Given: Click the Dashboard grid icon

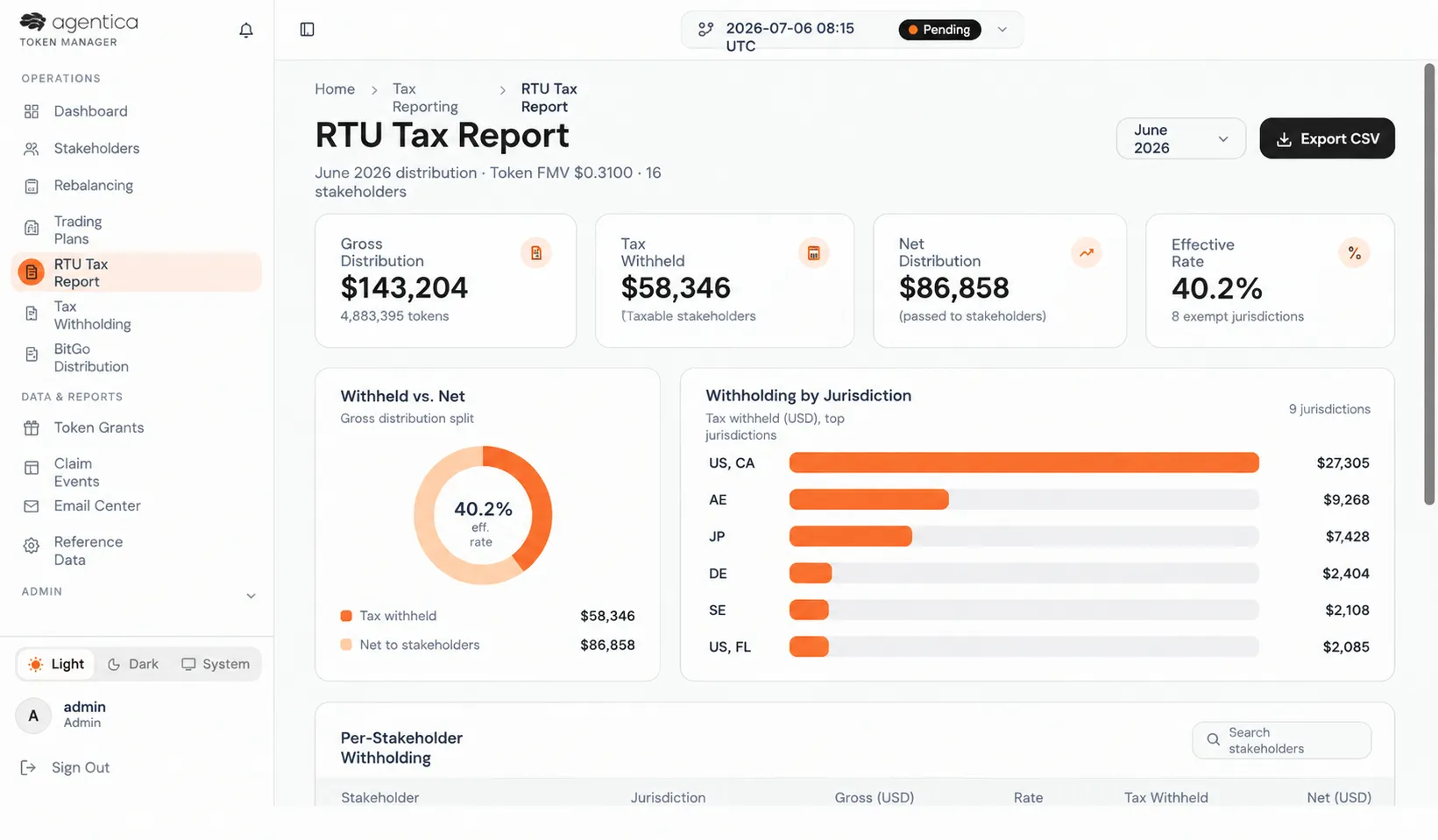Looking at the screenshot, I should coord(32,111).
